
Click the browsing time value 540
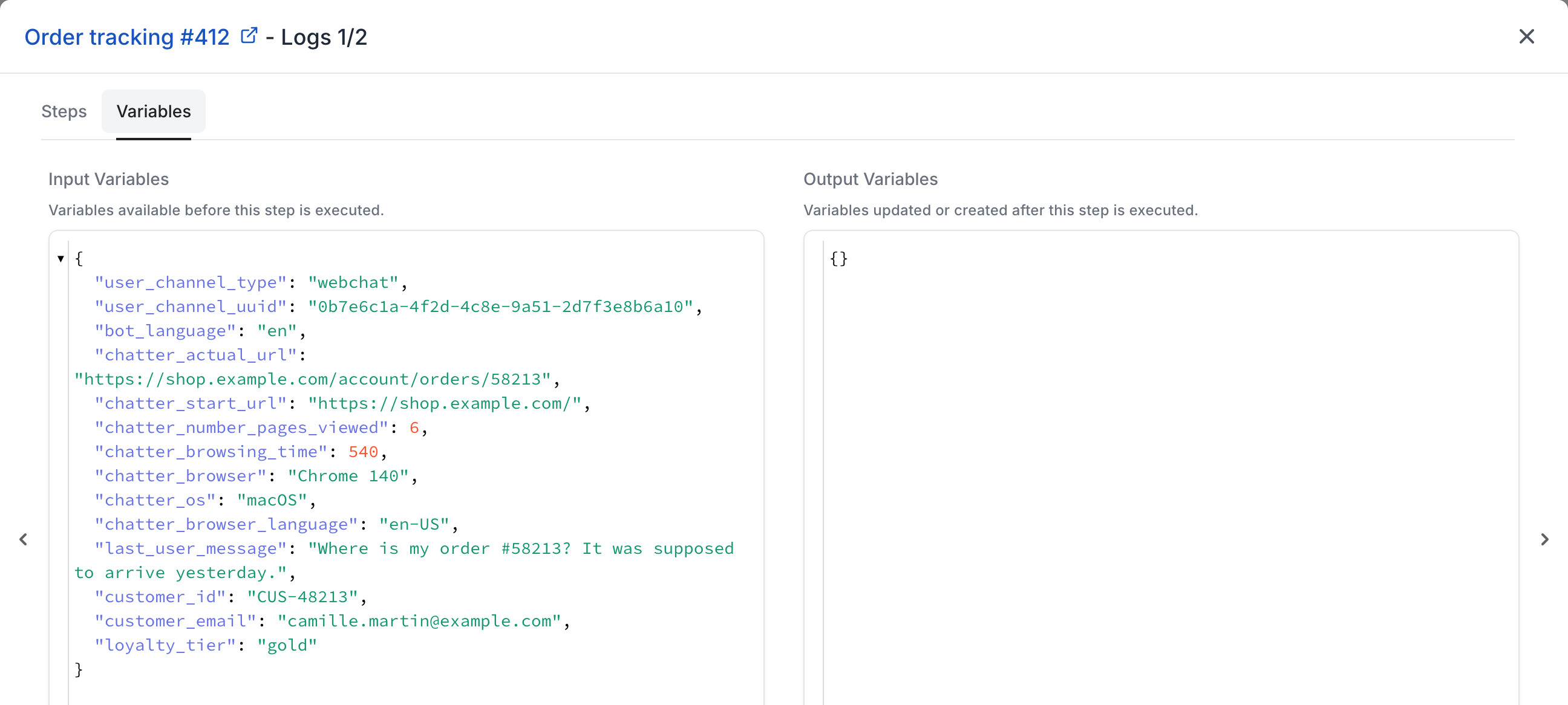click(364, 452)
